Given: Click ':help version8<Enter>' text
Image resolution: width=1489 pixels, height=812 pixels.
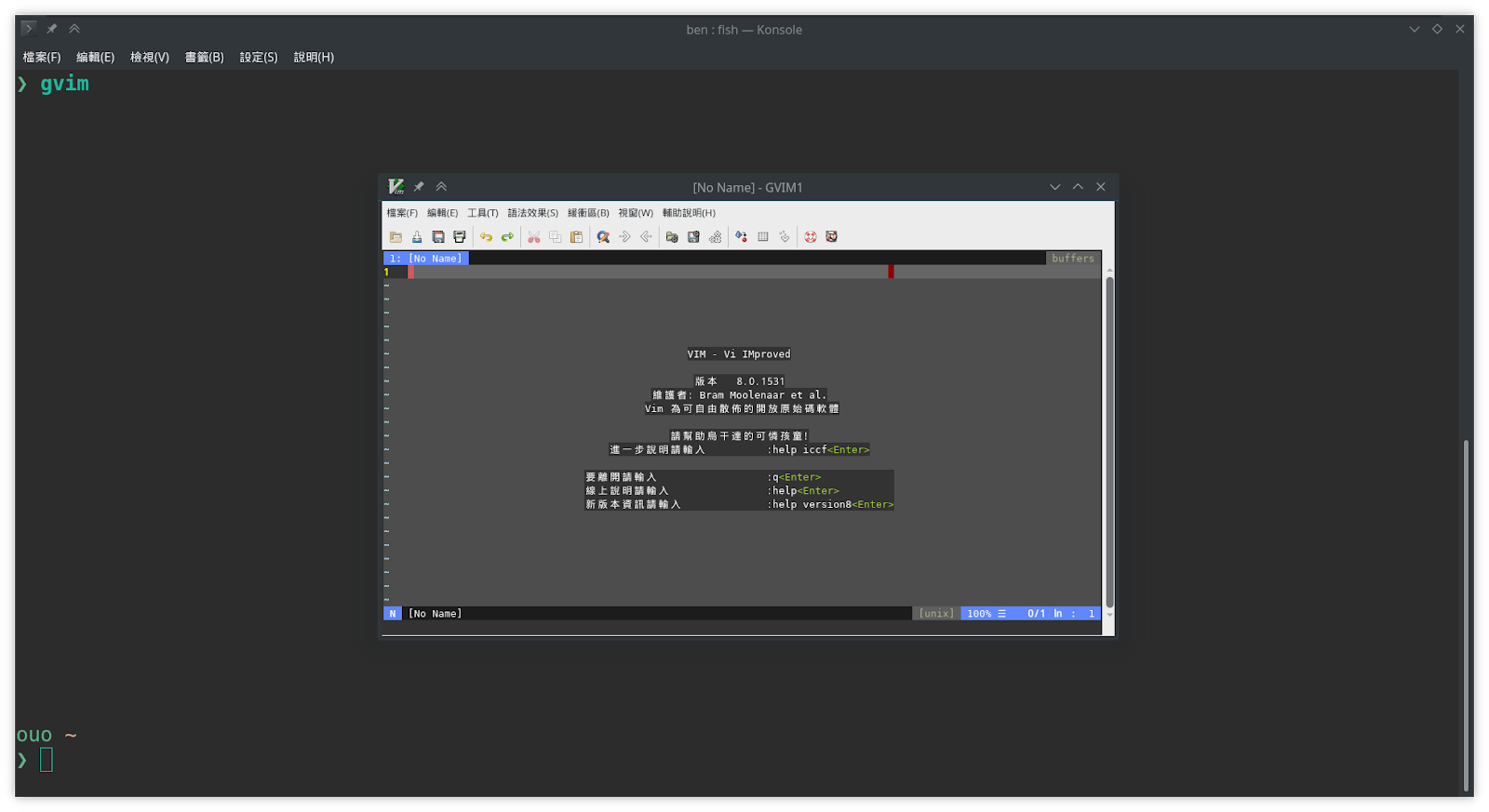Looking at the screenshot, I should click(x=830, y=504).
